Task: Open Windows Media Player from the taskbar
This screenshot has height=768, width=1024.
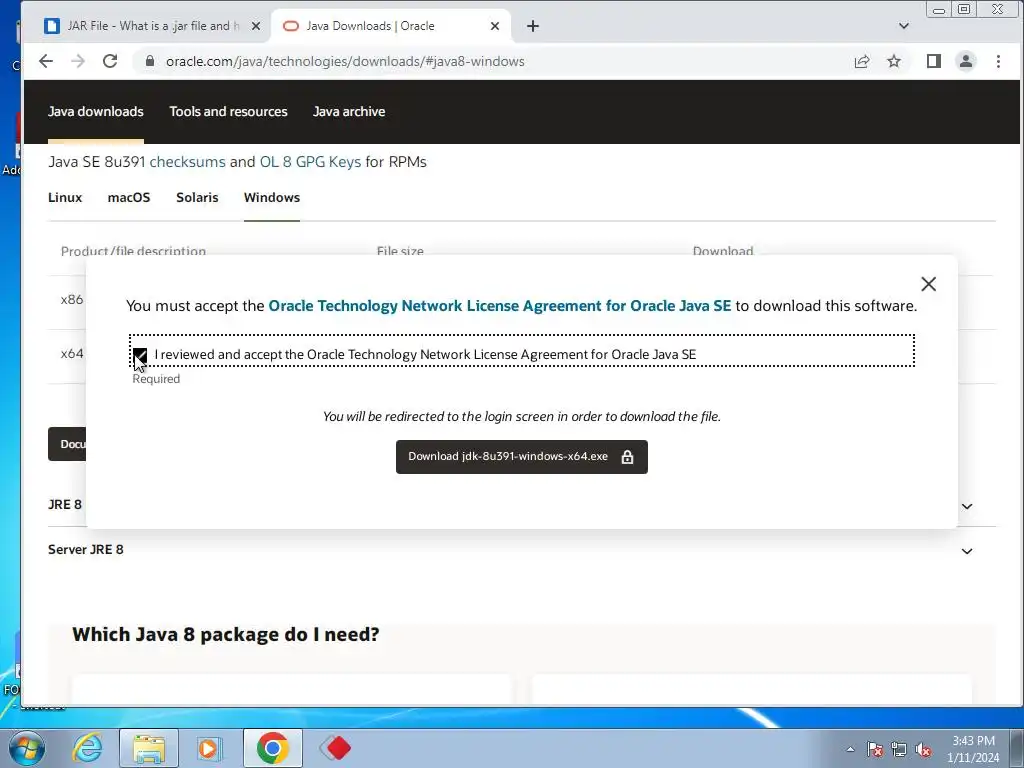Action: (210, 748)
